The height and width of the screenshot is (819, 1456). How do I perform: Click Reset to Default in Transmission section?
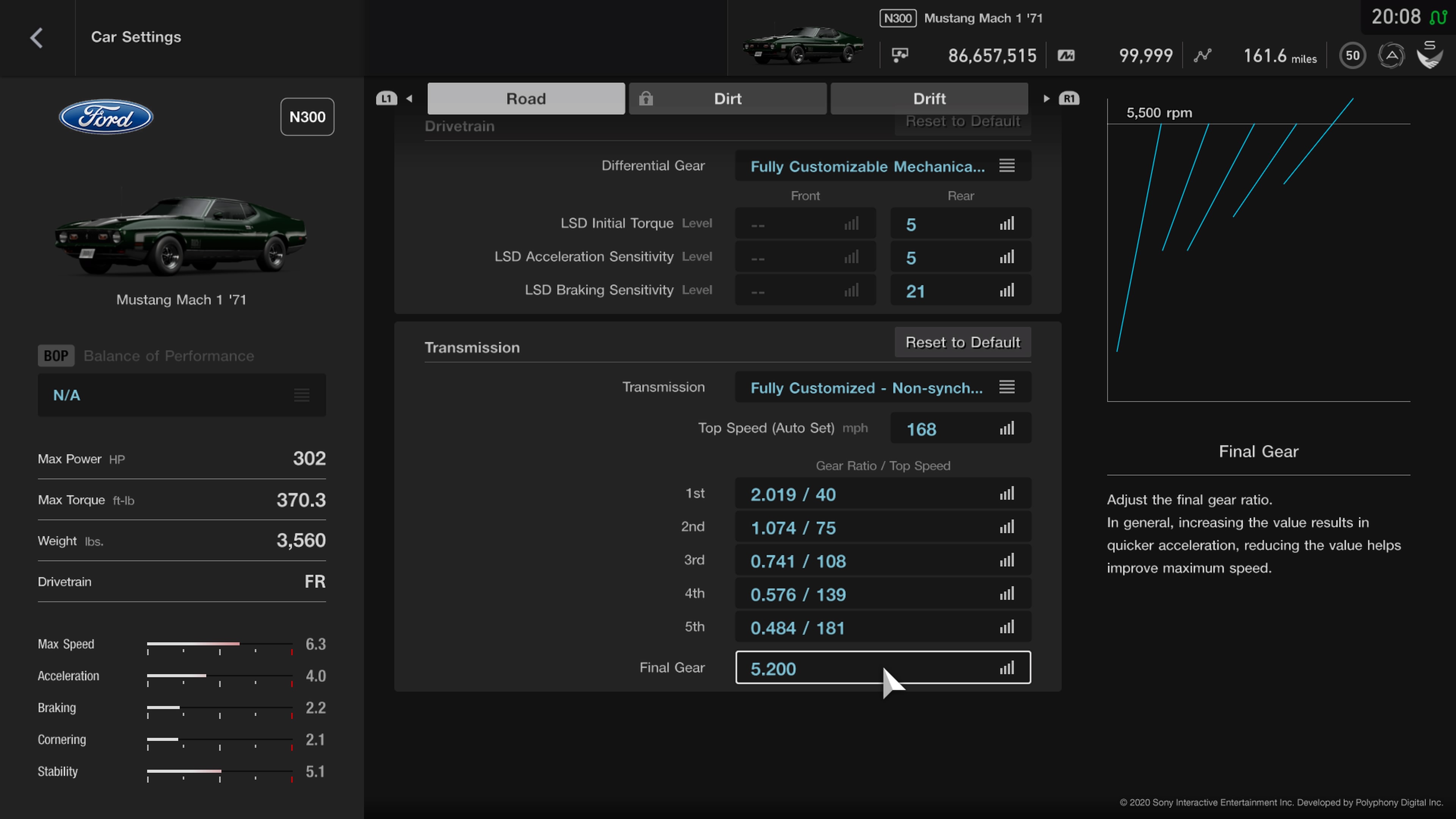963,342
